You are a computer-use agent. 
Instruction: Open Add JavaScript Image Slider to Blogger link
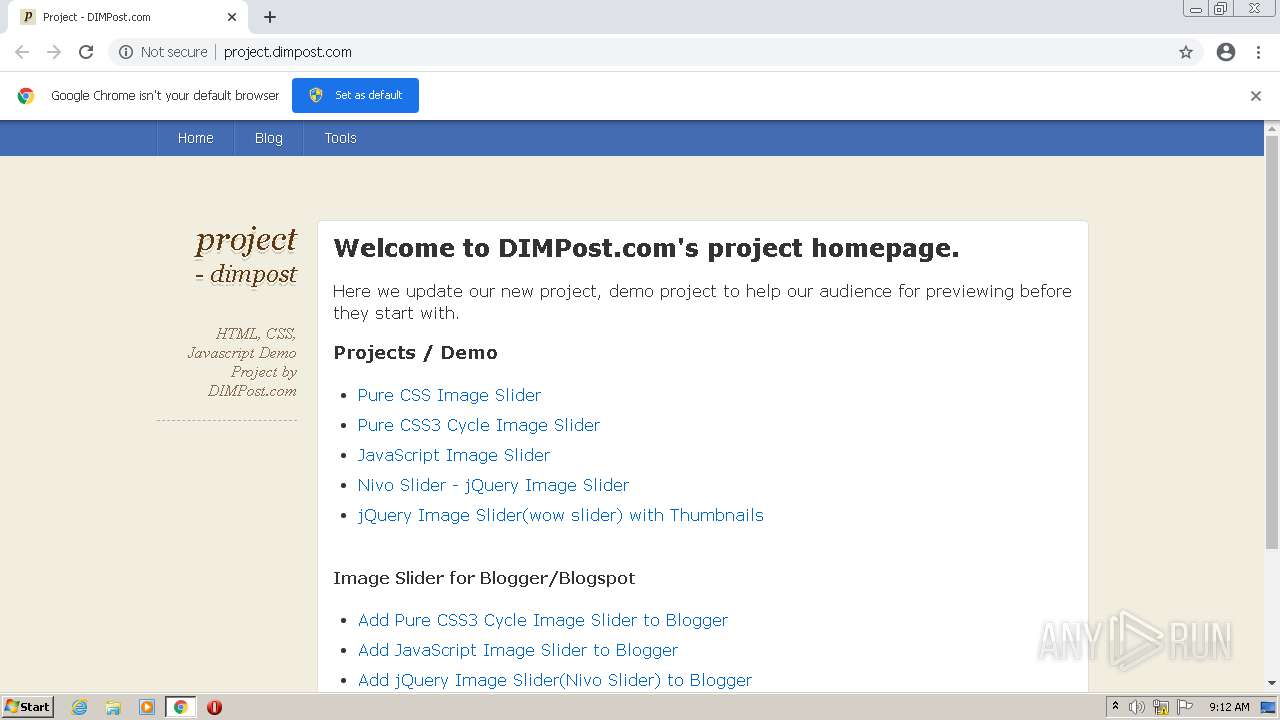[518, 650]
